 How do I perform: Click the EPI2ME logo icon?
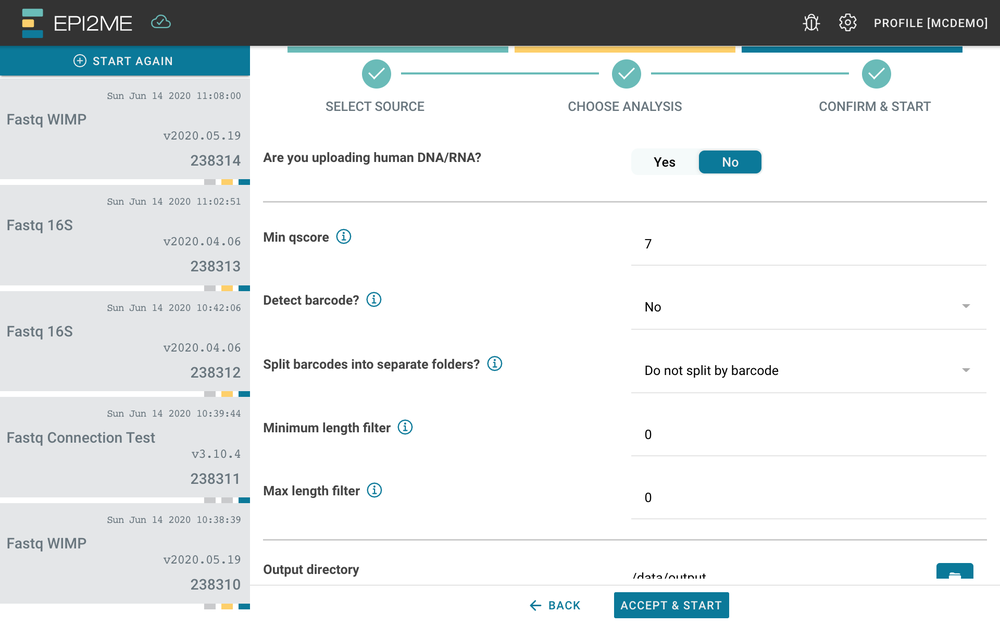[32, 23]
